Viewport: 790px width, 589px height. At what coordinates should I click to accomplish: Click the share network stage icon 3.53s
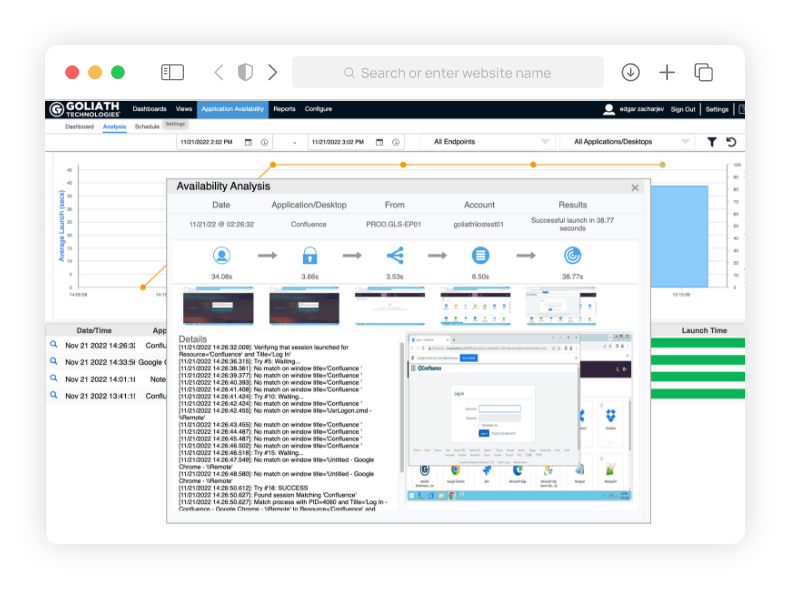[395, 255]
